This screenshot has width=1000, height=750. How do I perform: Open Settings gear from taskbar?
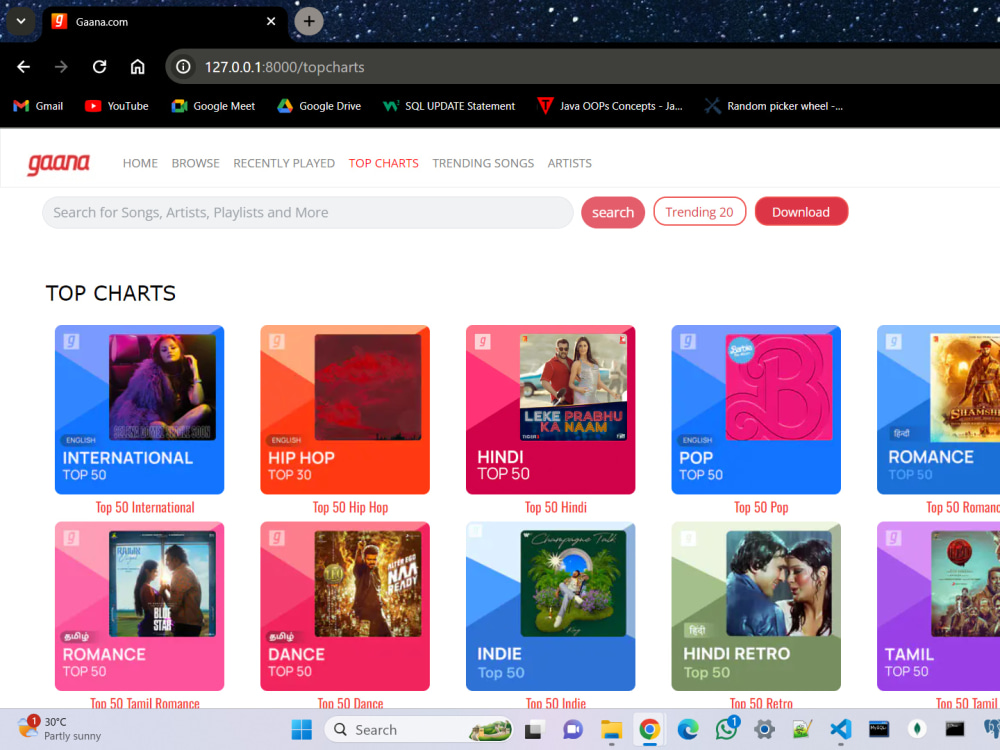coord(764,730)
